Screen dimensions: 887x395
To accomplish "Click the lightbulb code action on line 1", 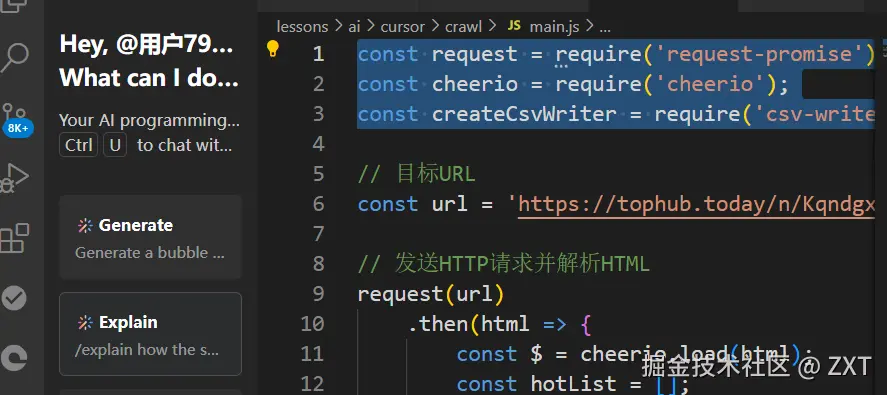I will tap(273, 49).
